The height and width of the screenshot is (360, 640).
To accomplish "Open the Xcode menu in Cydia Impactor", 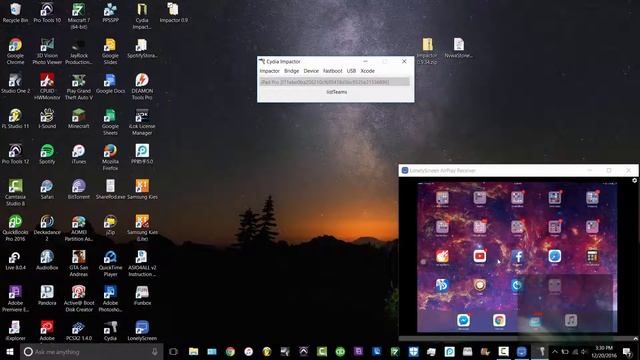I will [367, 71].
